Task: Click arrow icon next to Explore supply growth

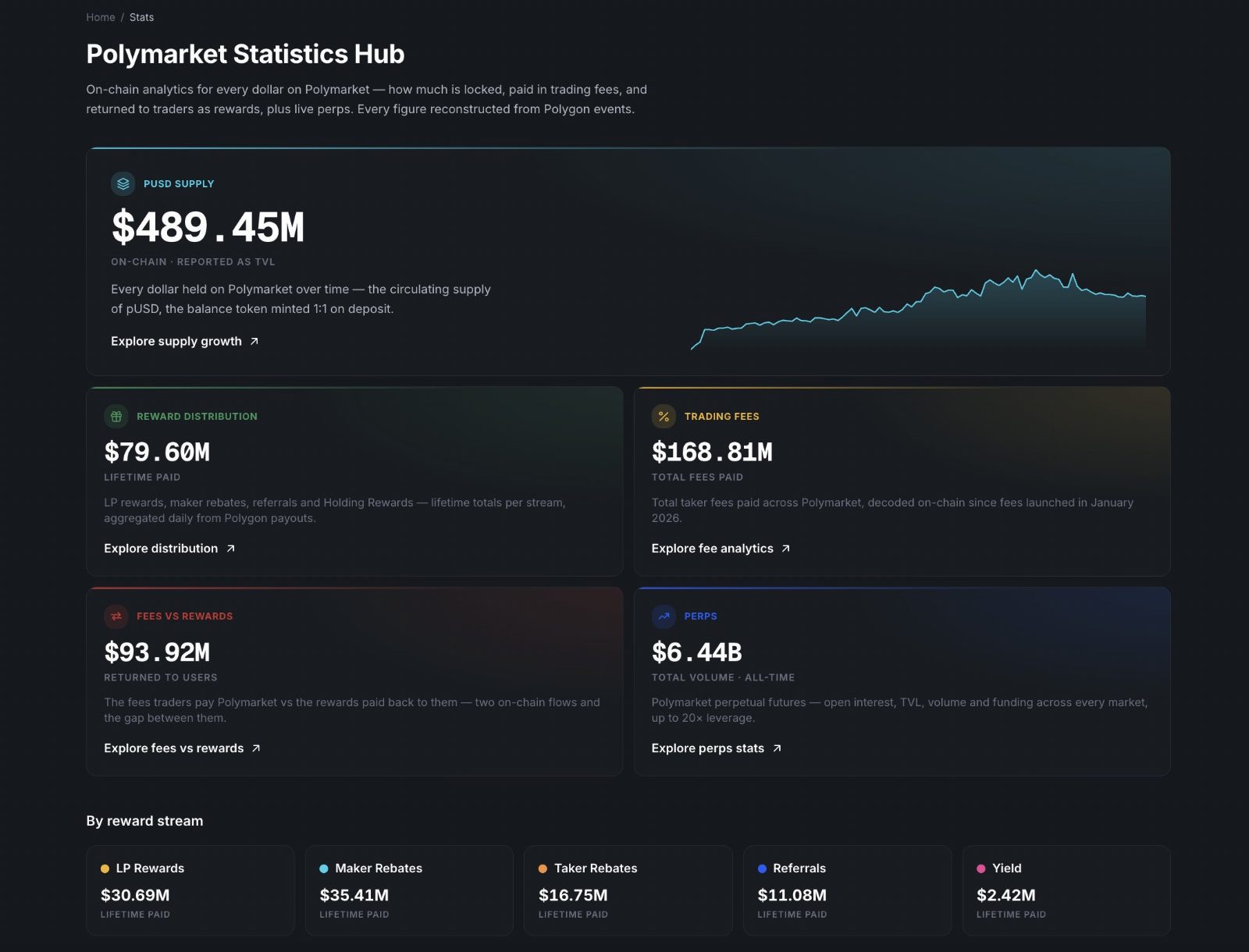Action: click(254, 342)
